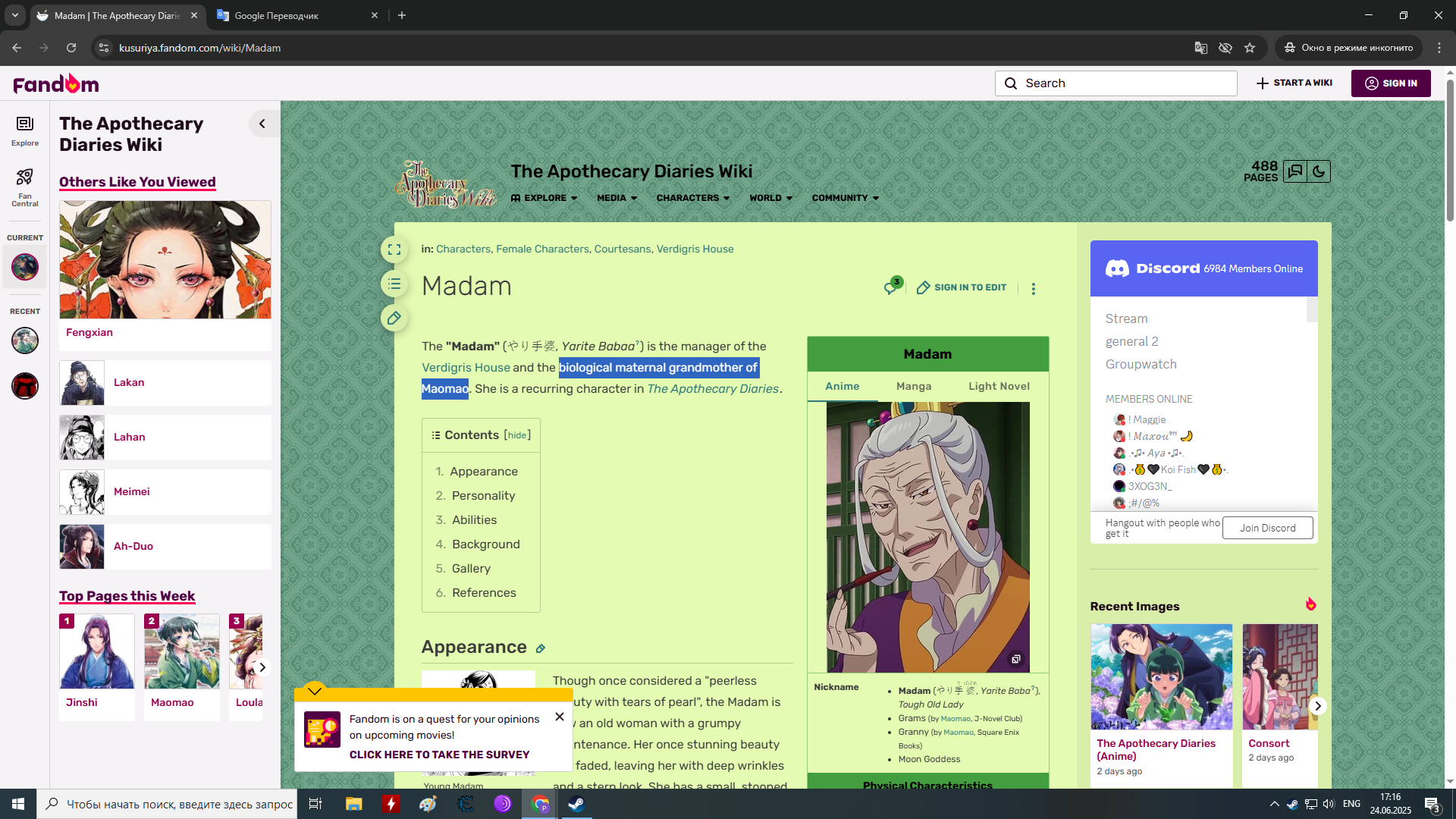
Task: Expand the MEDIA wiki menu
Action: point(617,198)
